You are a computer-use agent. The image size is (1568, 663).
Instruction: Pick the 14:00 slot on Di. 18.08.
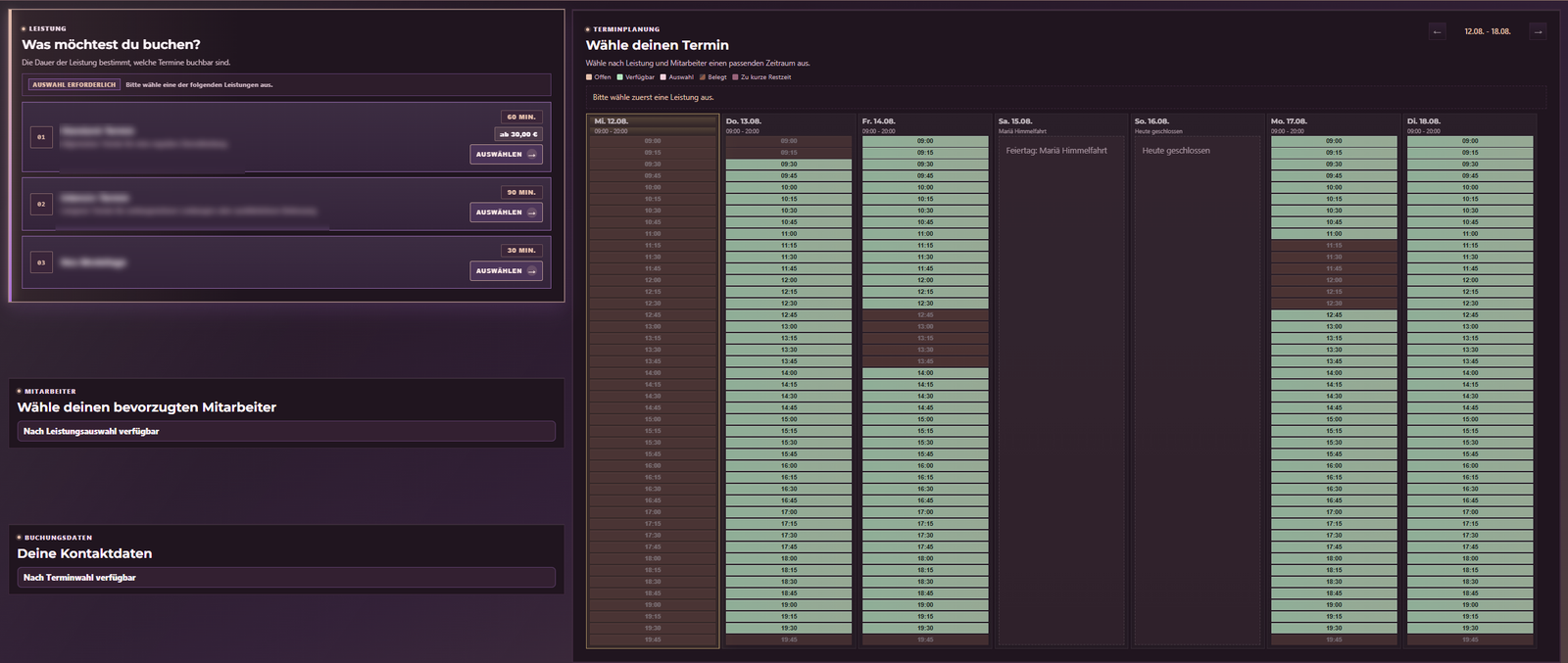pos(1470,373)
